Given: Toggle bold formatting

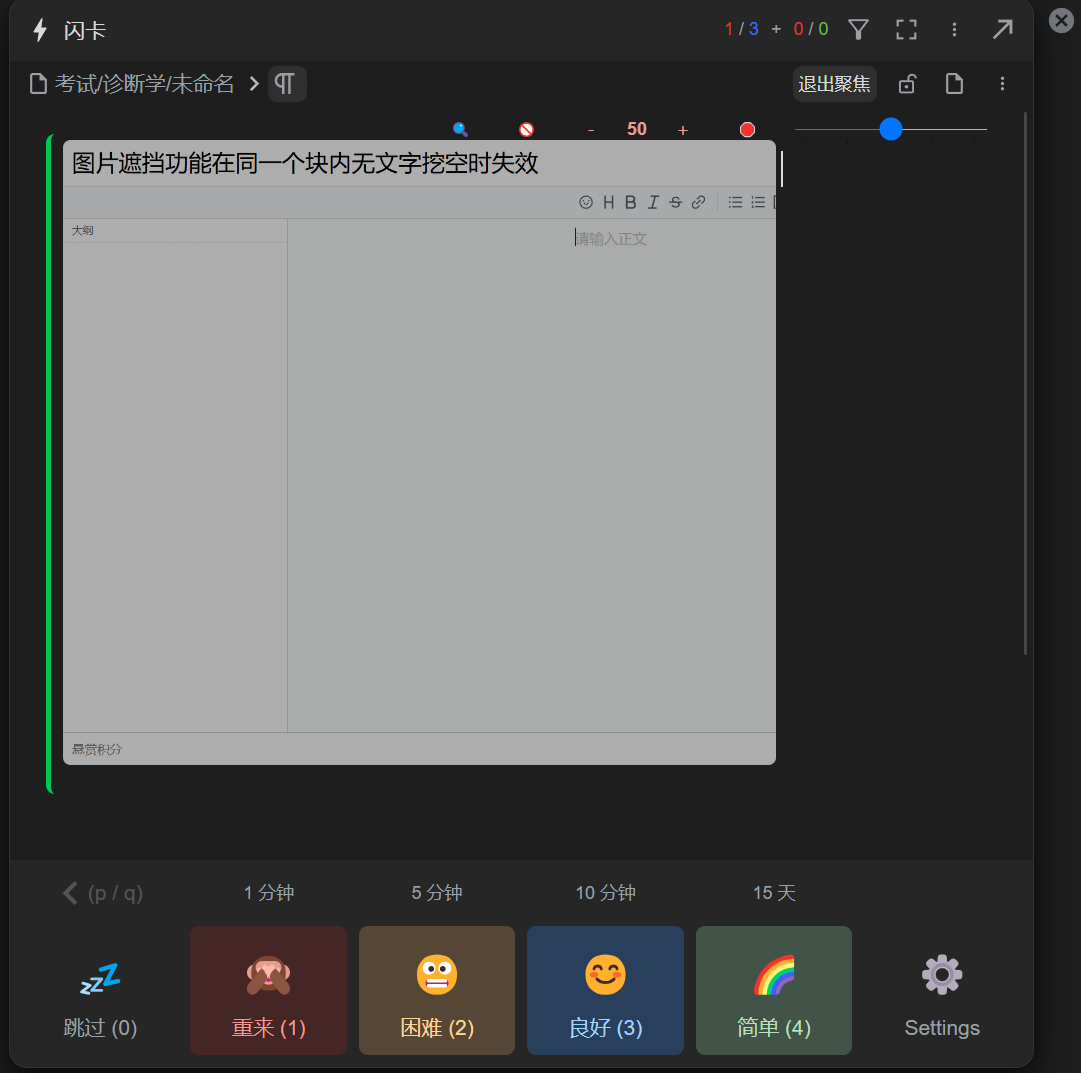Looking at the screenshot, I should click(630, 202).
